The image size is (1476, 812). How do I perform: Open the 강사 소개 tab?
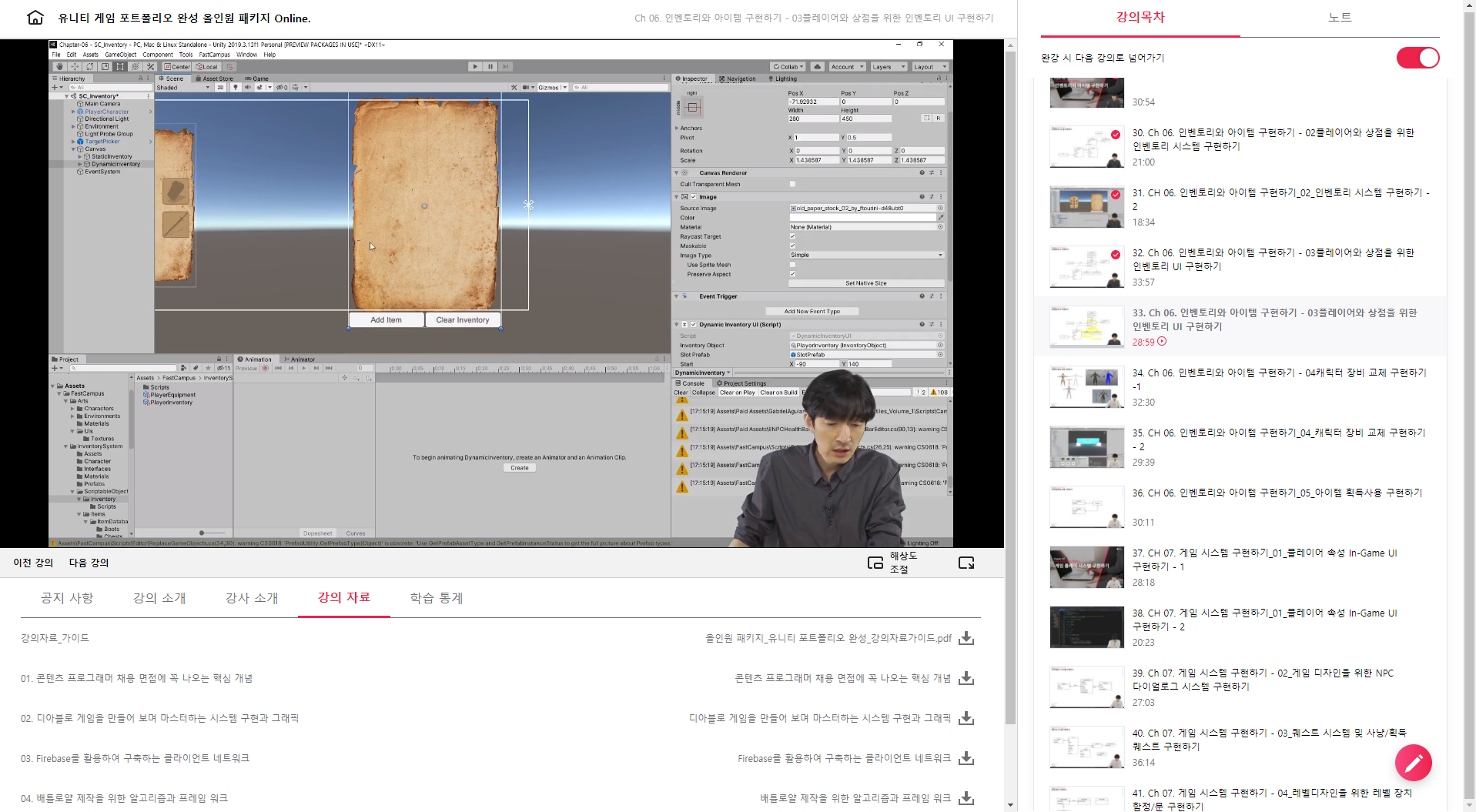pyautogui.click(x=252, y=598)
